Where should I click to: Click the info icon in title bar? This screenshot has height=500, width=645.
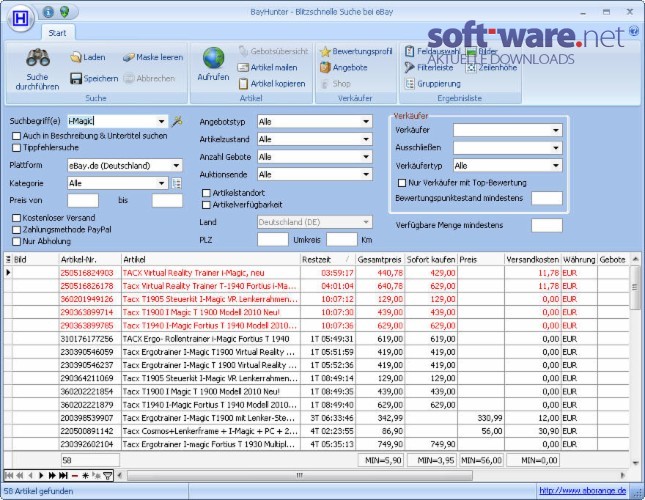point(48,12)
